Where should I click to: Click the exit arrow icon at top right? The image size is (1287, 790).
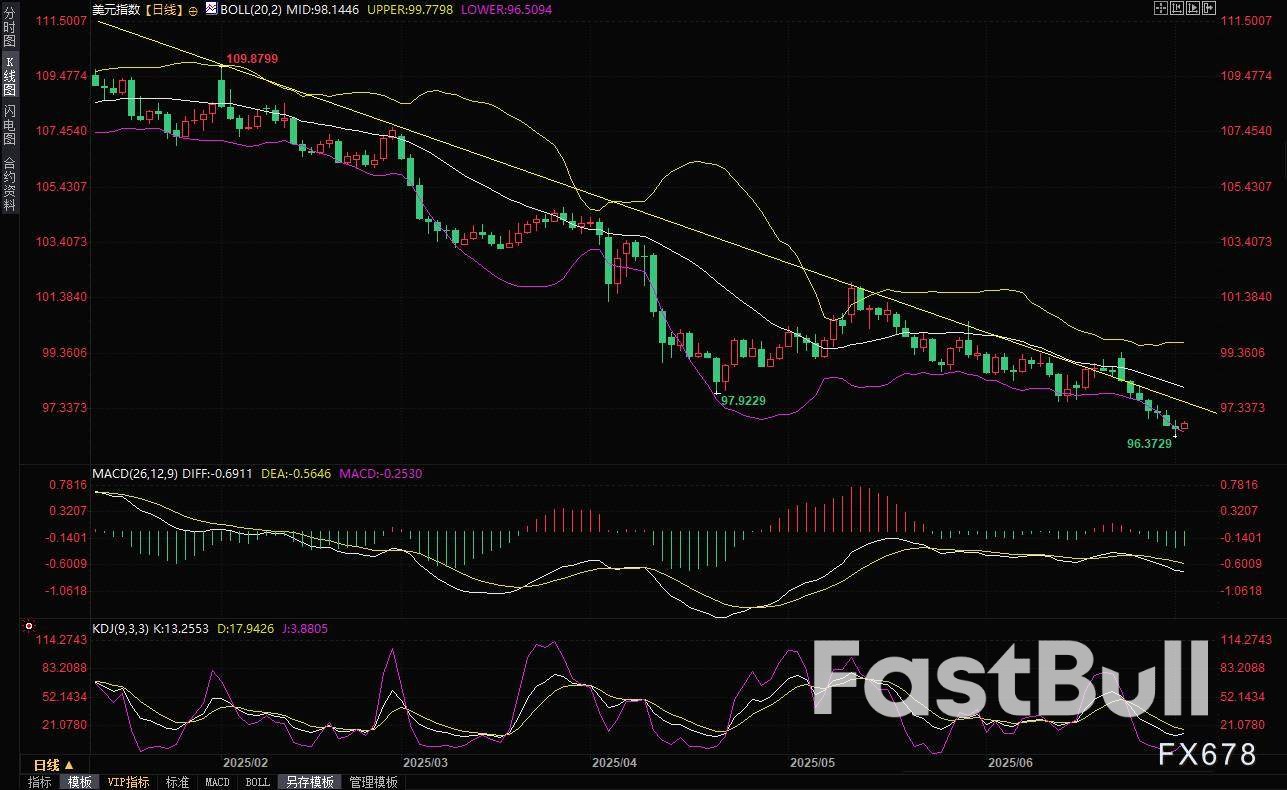coord(1209,8)
